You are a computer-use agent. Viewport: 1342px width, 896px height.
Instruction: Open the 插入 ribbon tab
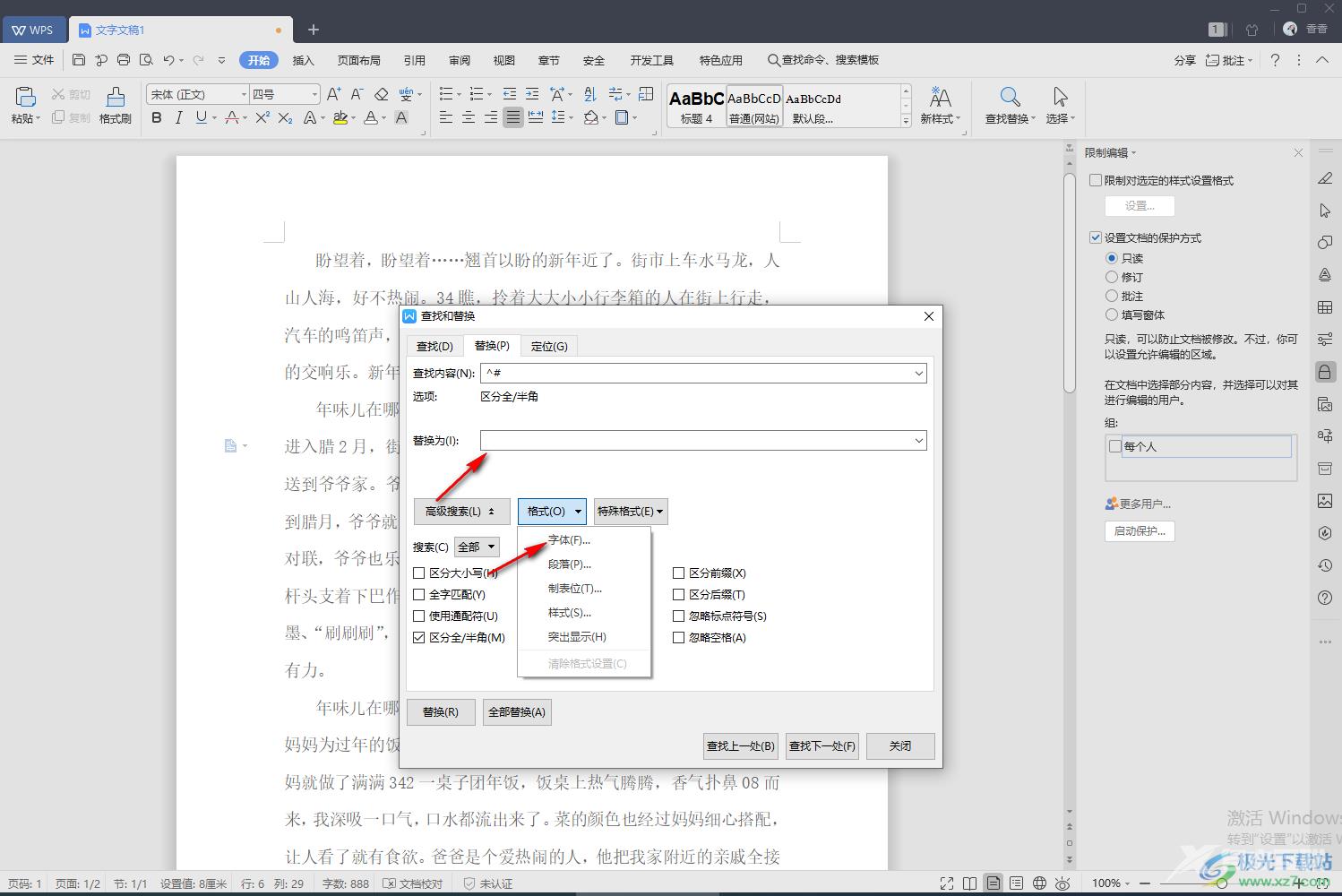tap(304, 60)
